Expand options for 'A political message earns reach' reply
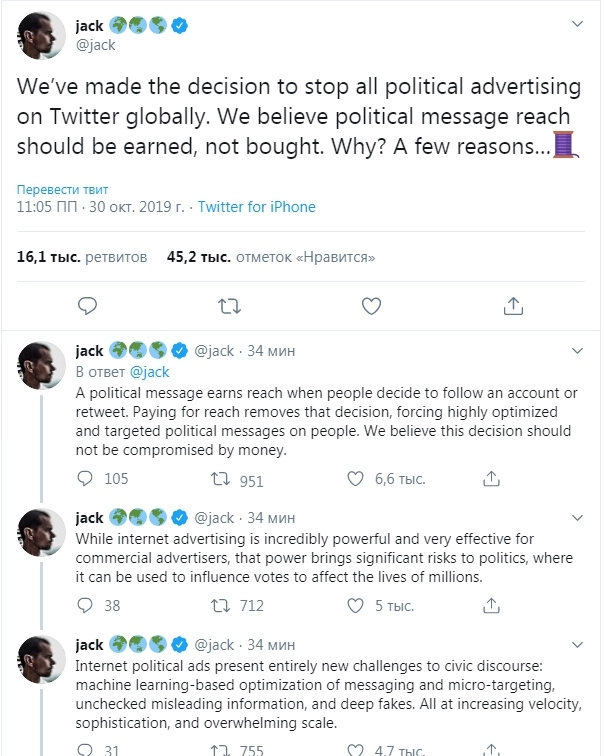Image resolution: width=604 pixels, height=756 pixels. [577, 351]
